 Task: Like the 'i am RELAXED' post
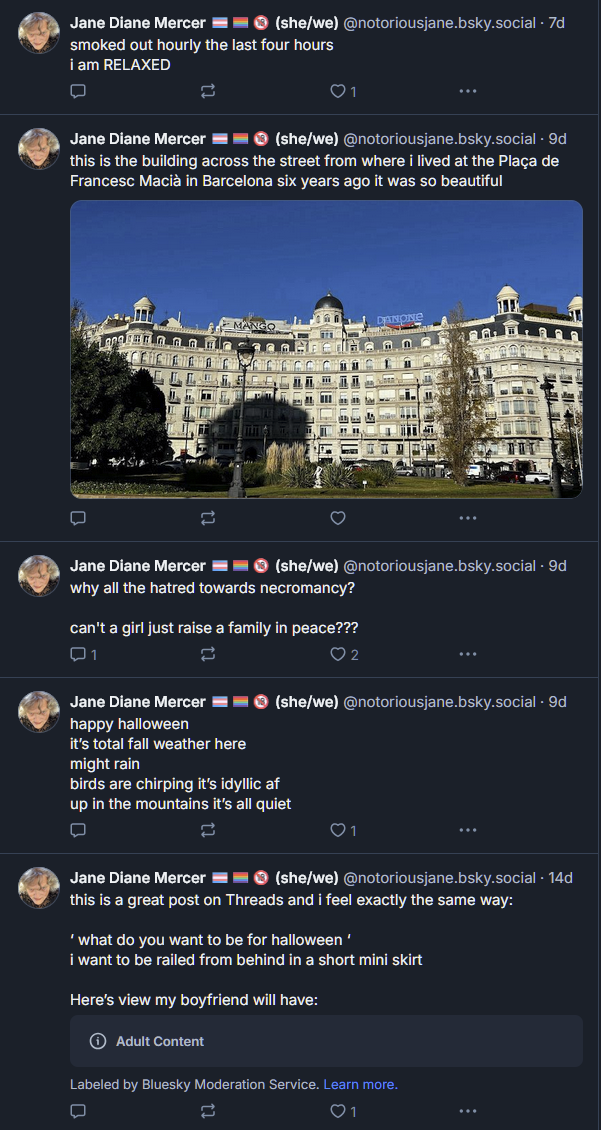338,91
